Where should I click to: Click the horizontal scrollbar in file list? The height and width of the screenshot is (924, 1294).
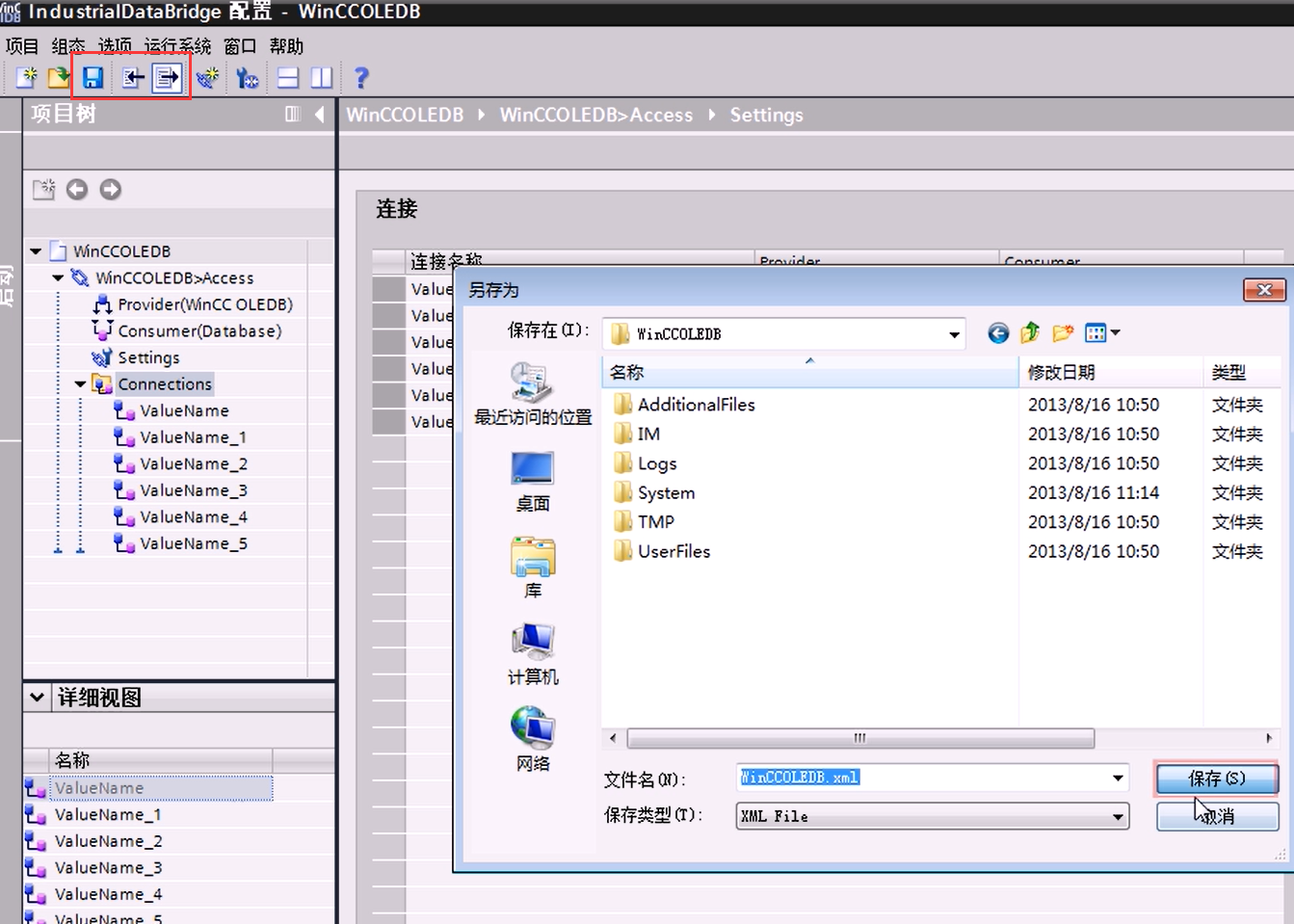click(x=860, y=739)
